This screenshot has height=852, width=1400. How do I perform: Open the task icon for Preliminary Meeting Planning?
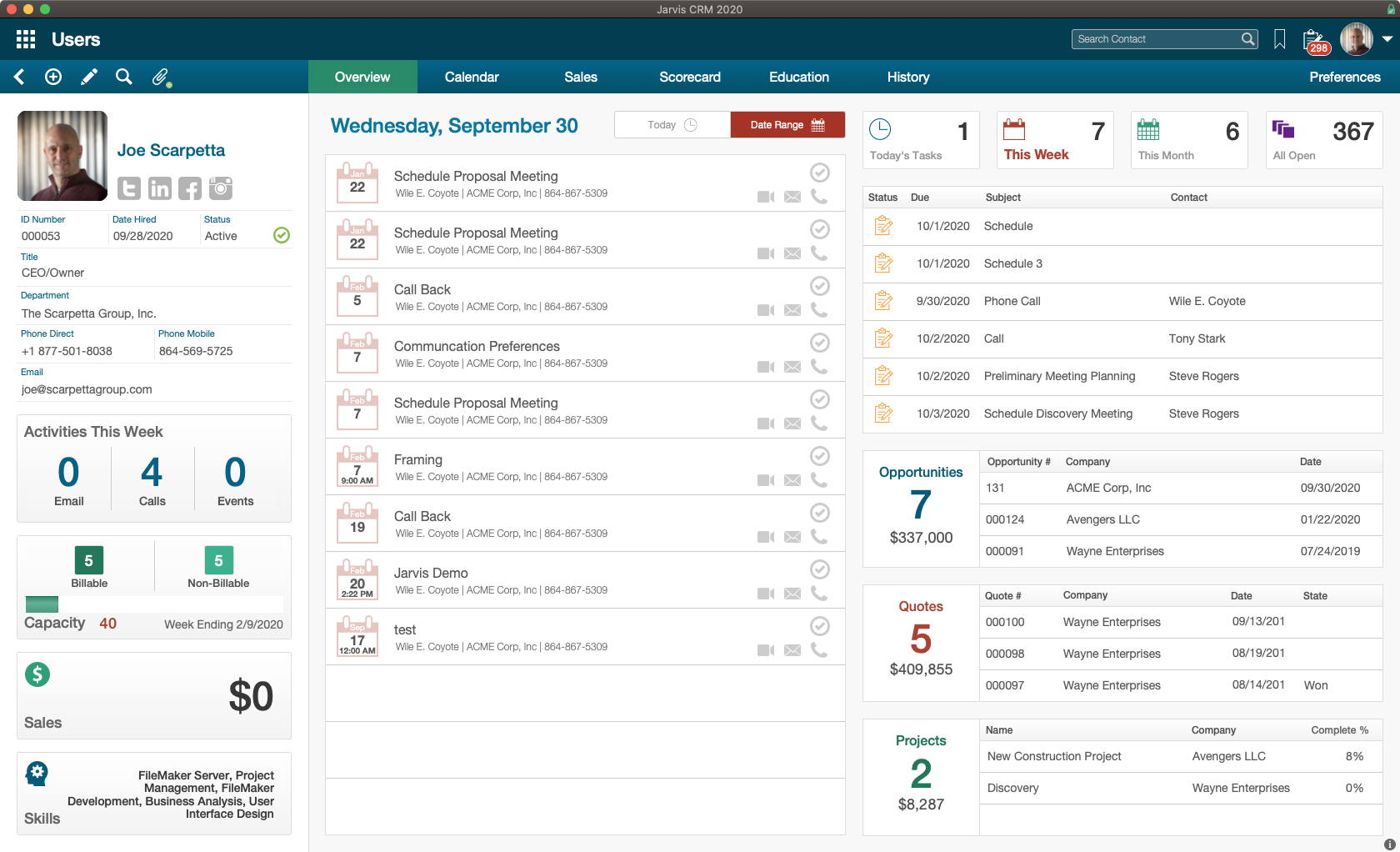883,375
